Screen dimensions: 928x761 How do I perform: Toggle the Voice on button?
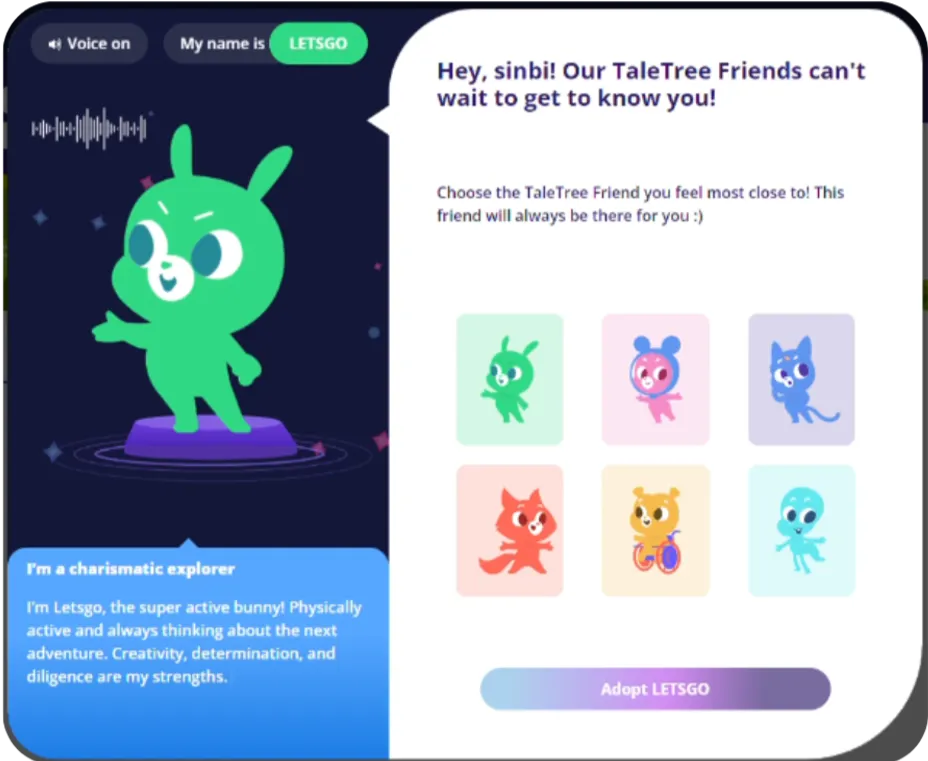[89, 43]
